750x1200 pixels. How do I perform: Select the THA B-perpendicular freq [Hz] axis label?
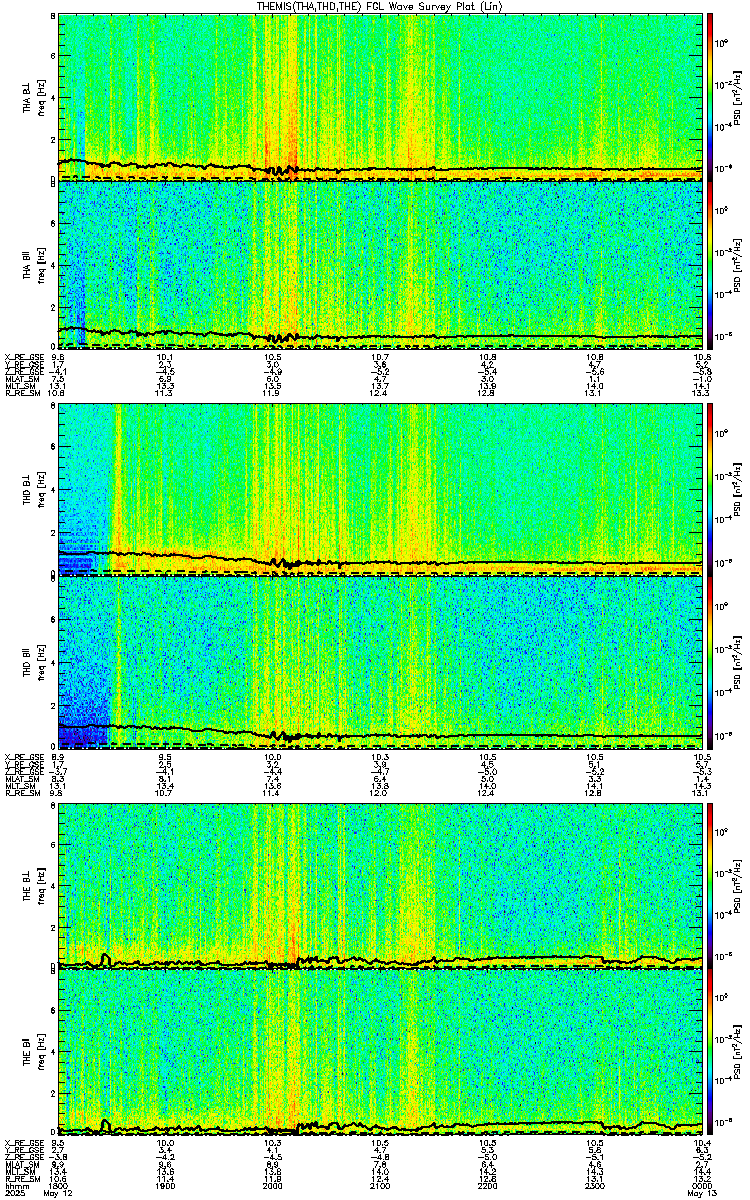pos(40,96)
